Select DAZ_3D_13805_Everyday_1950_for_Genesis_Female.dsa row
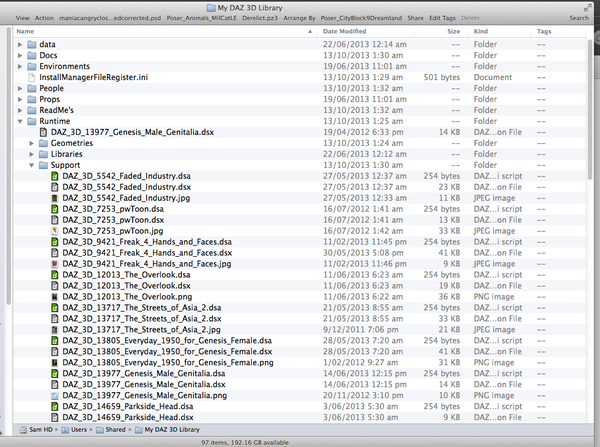This screenshot has height=447, width=600. pyautogui.click(x=299, y=341)
